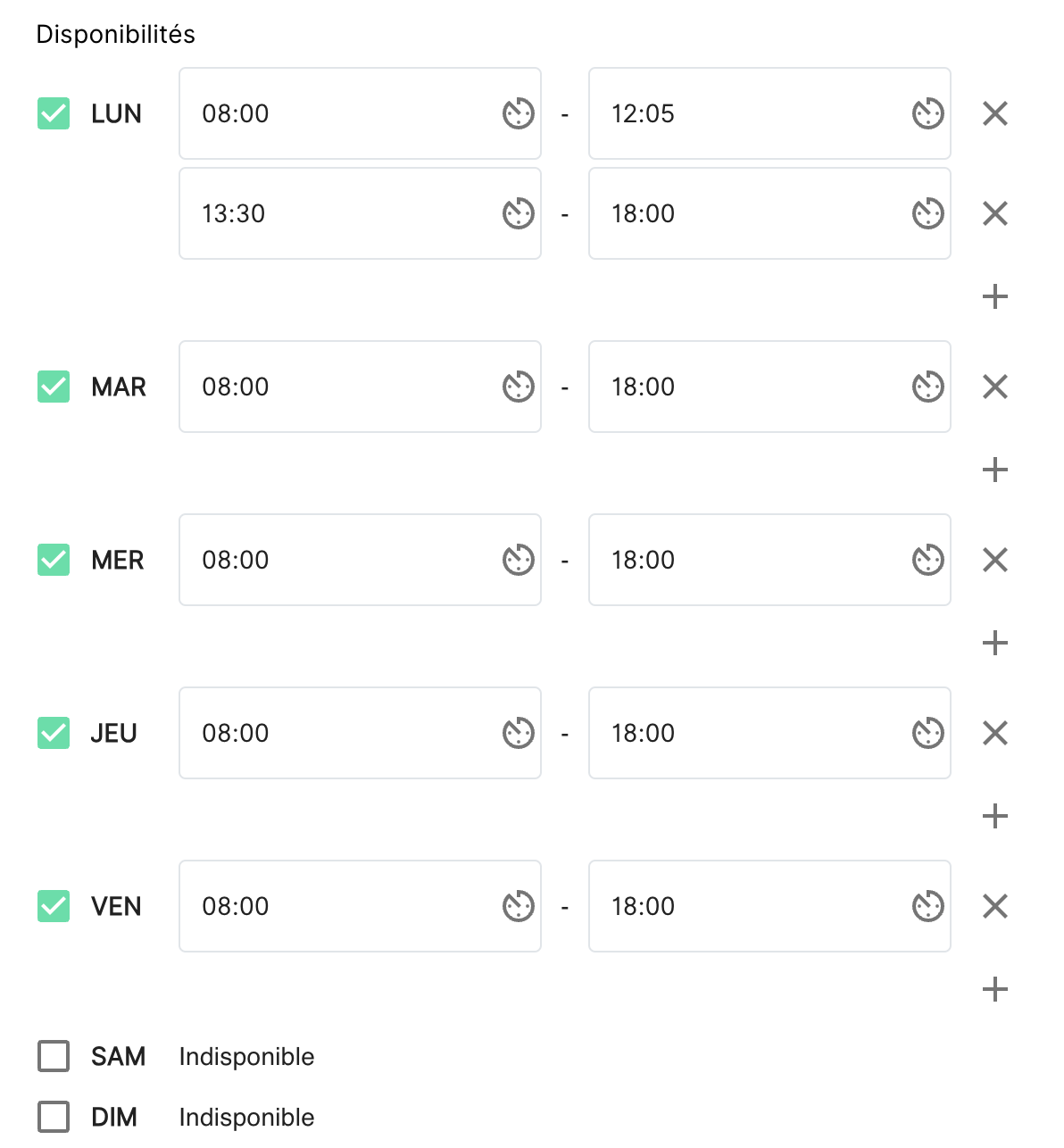Edit Monday's 13:30 start time field

point(360,213)
